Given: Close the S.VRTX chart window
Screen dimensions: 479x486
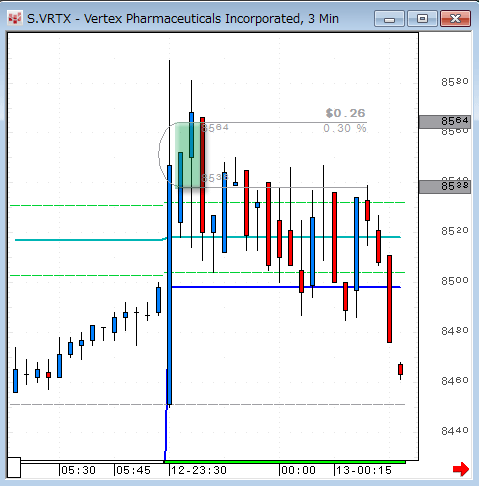Looking at the screenshot, I should 455,19.
